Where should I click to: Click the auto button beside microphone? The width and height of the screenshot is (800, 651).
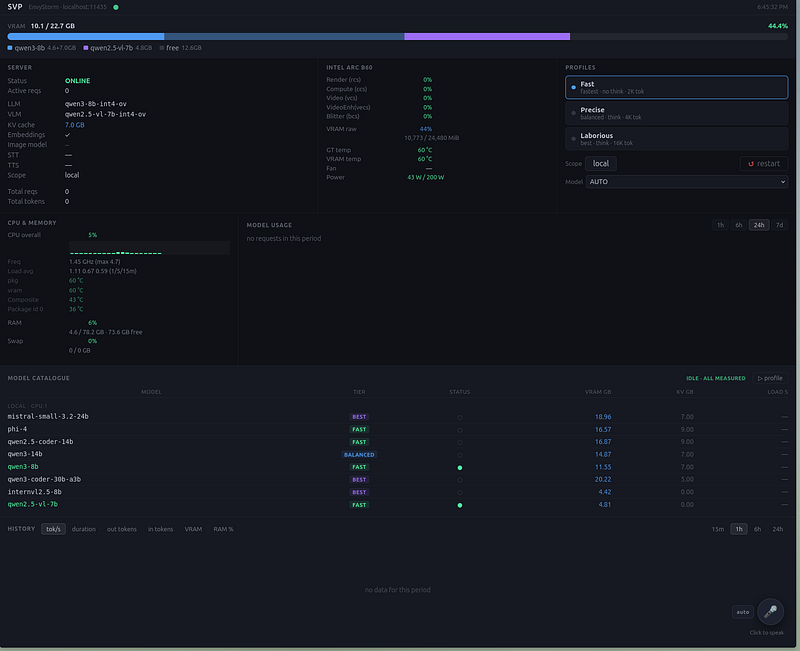(x=742, y=612)
